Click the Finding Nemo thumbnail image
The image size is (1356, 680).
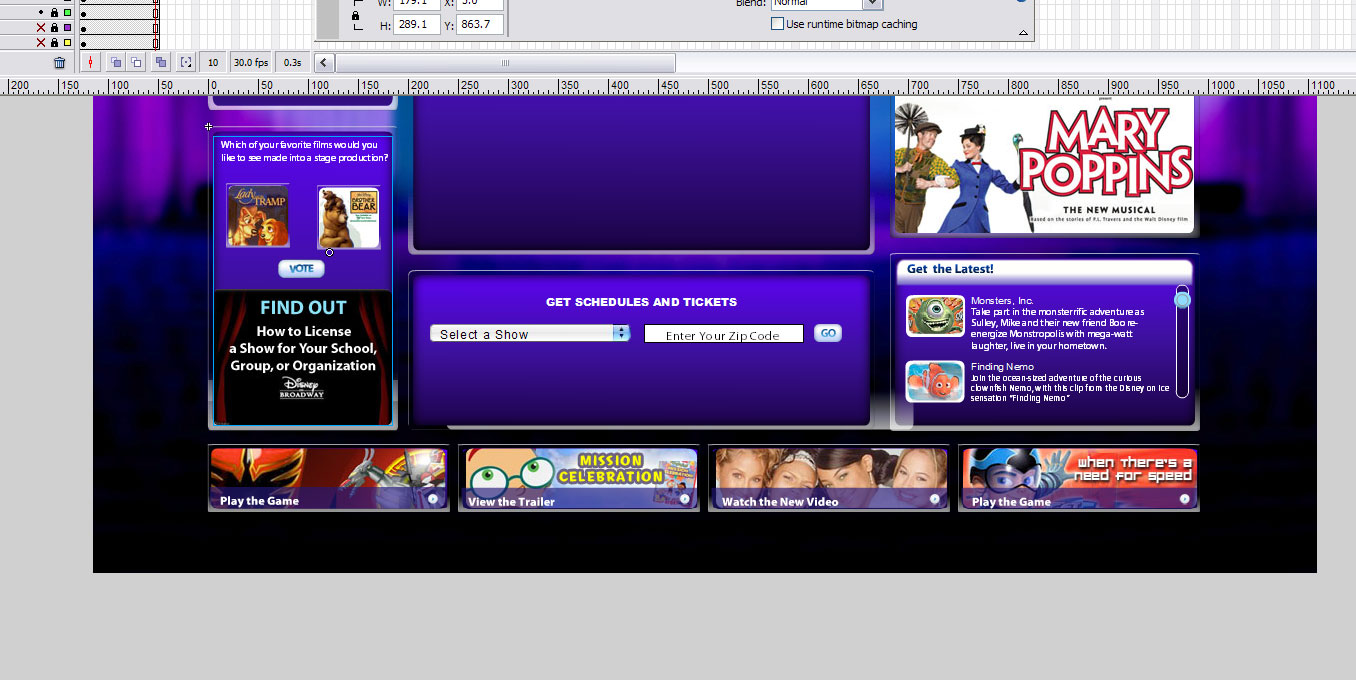coord(935,382)
